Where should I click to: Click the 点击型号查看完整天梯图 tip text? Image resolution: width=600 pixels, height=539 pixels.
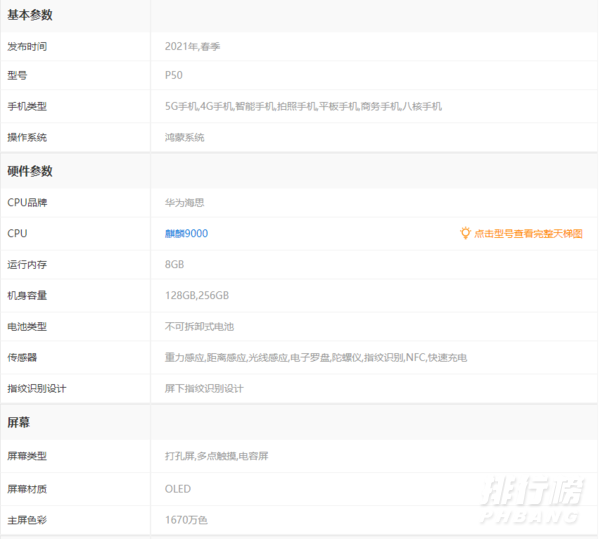[528, 233]
